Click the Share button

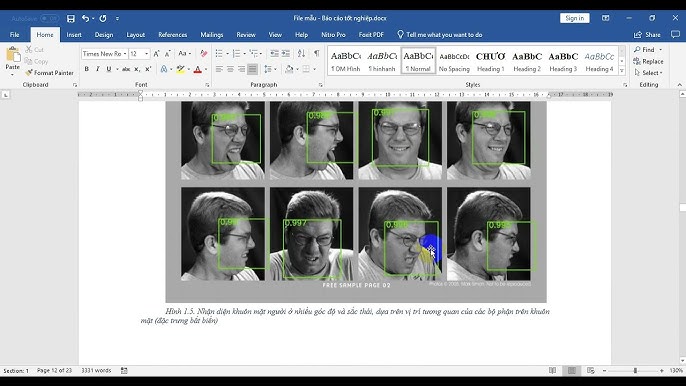(x=647, y=35)
